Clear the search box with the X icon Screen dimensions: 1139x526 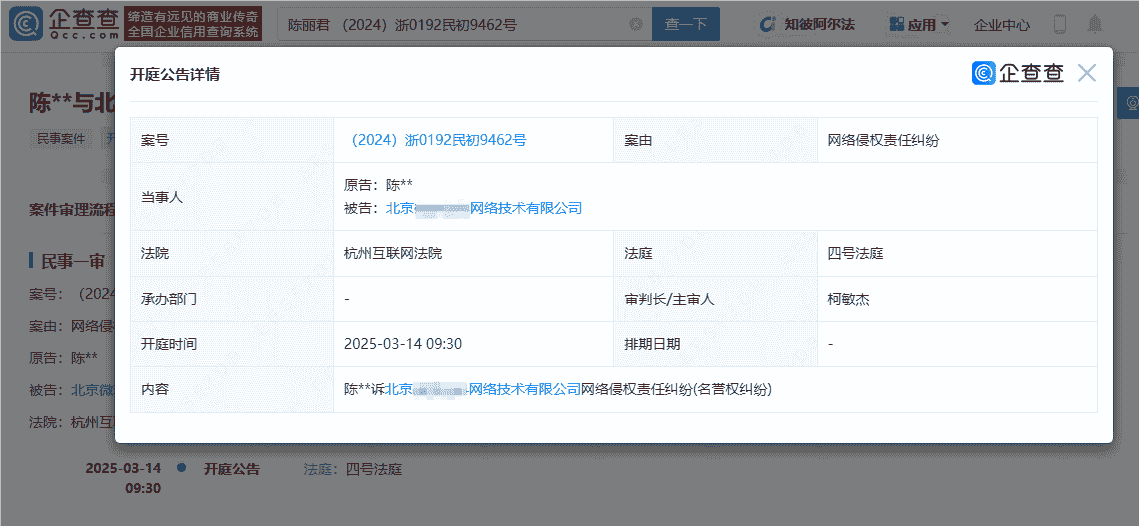pyautogui.click(x=636, y=24)
